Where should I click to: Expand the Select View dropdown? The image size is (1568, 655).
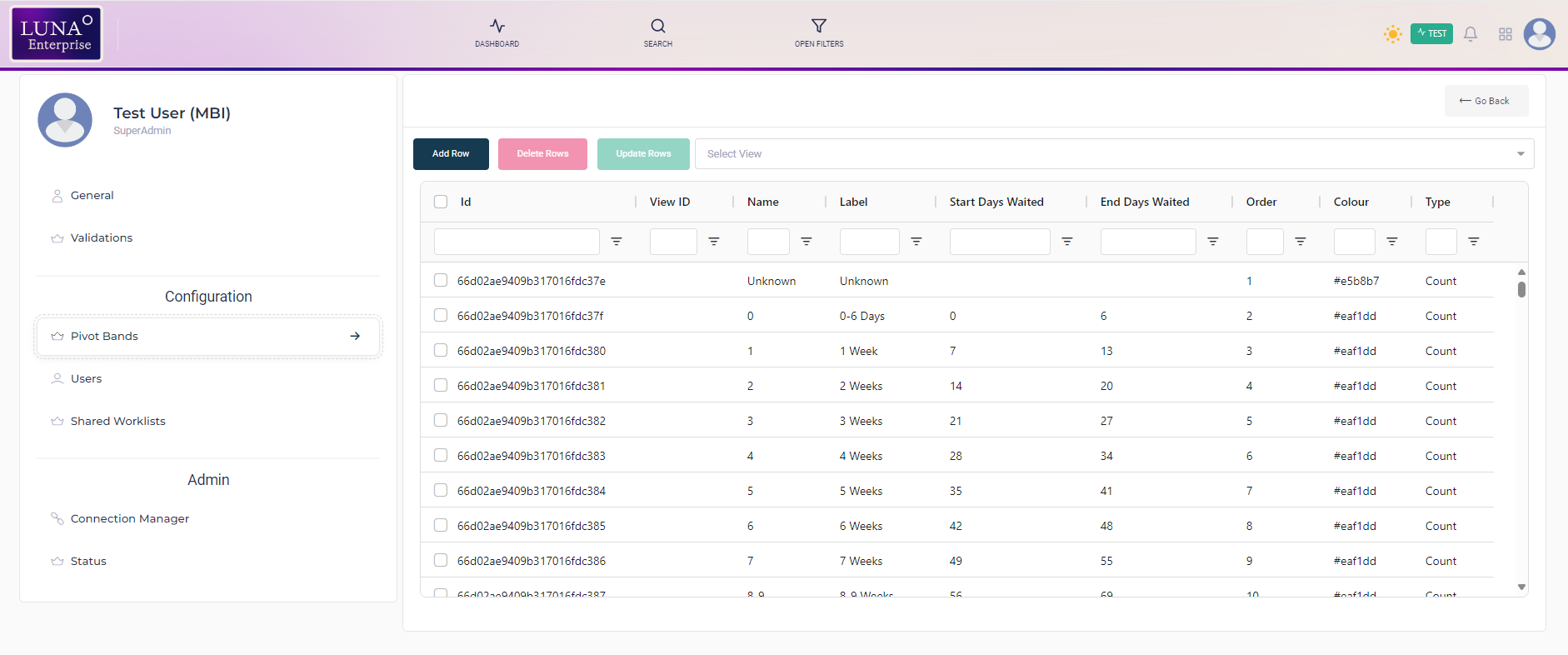tap(1114, 154)
